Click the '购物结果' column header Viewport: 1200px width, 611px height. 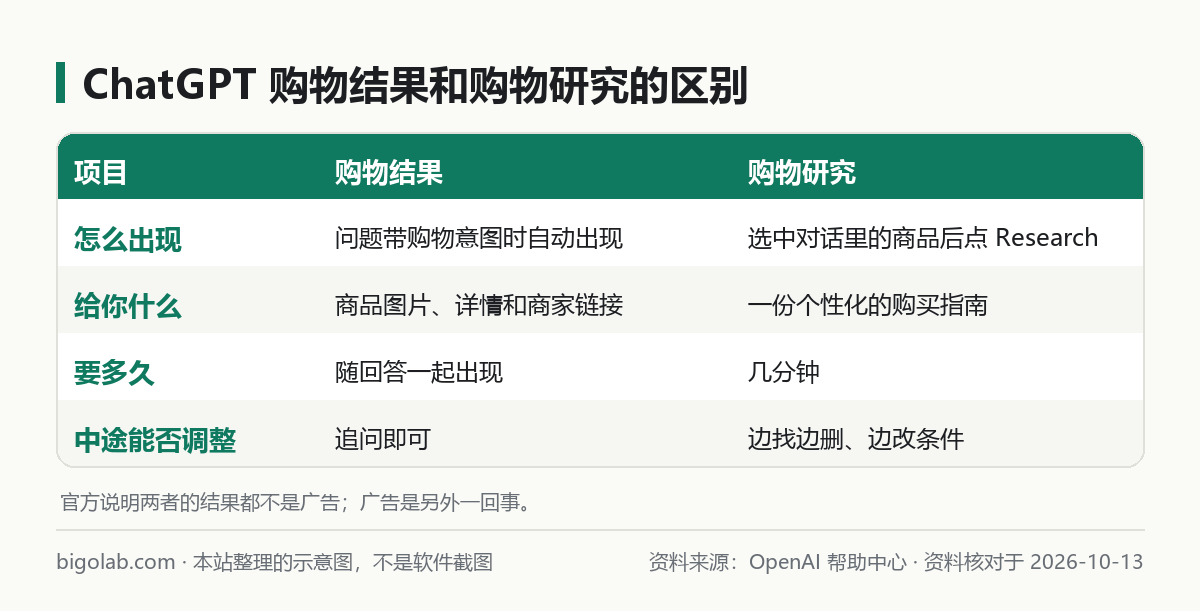389,172
